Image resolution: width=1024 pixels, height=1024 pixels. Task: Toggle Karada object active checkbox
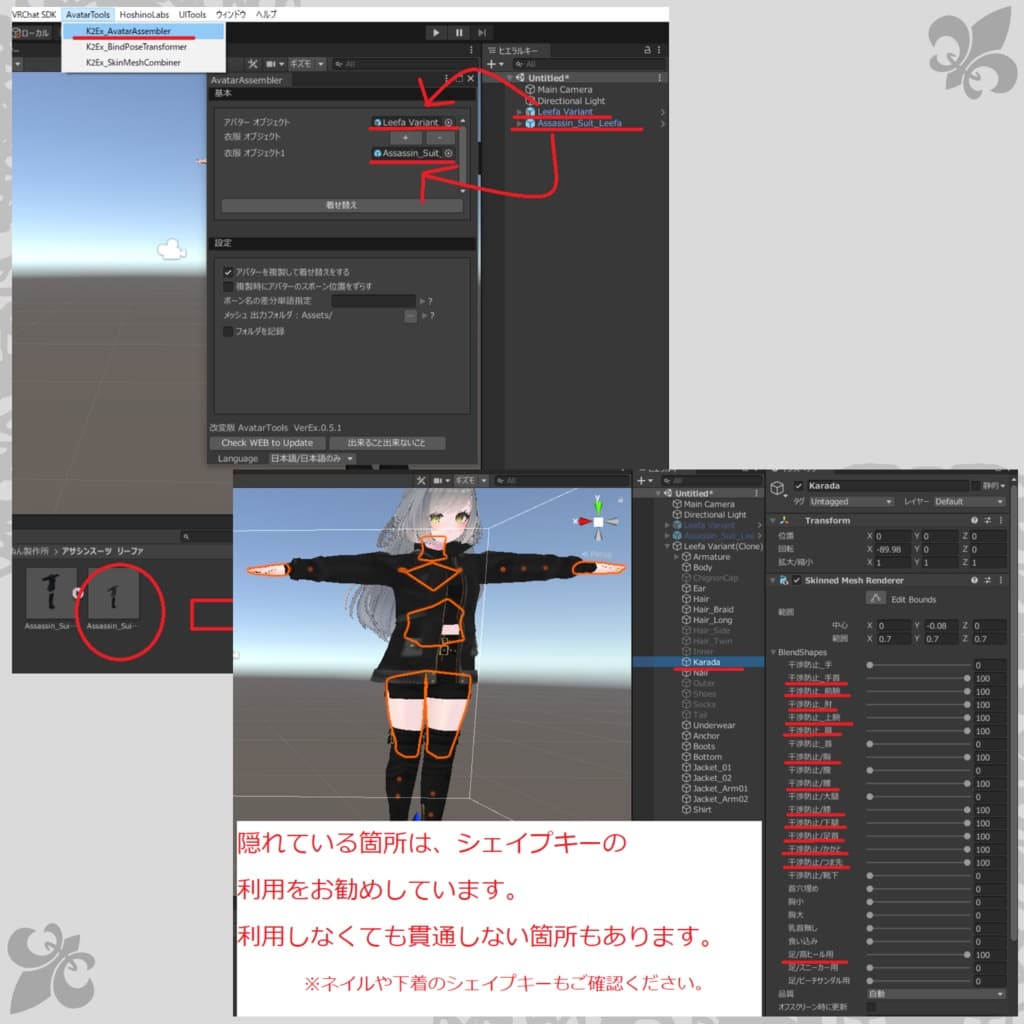[798, 486]
